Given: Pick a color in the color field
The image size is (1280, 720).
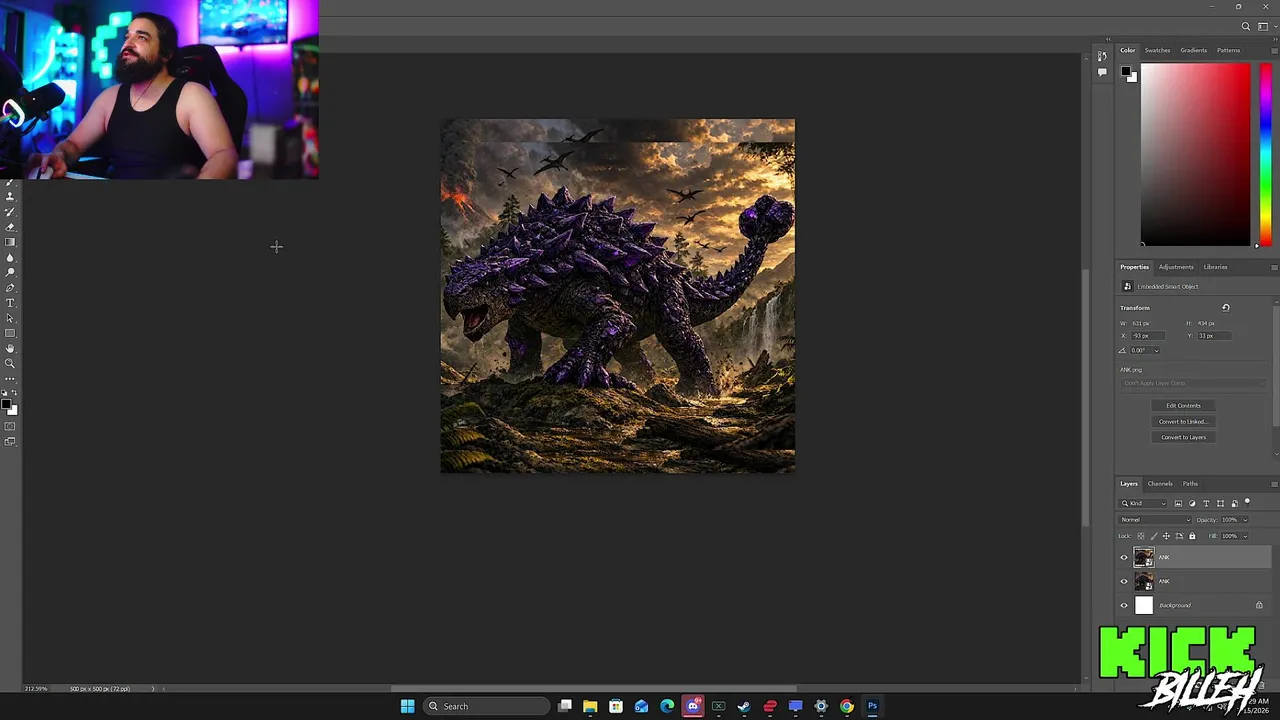Looking at the screenshot, I should click(1195, 154).
